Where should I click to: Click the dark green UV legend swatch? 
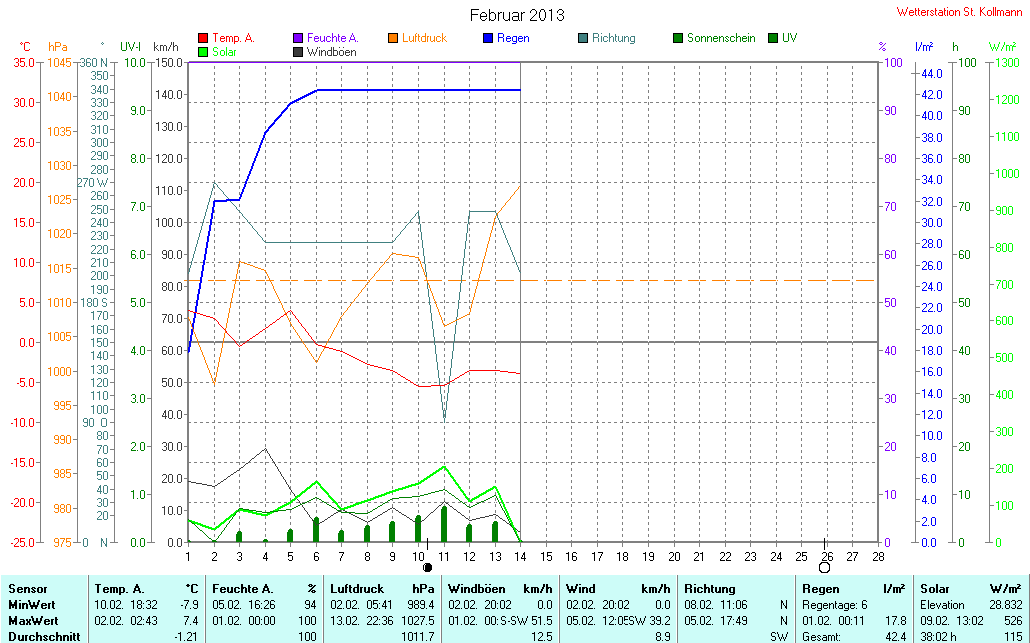point(773,38)
